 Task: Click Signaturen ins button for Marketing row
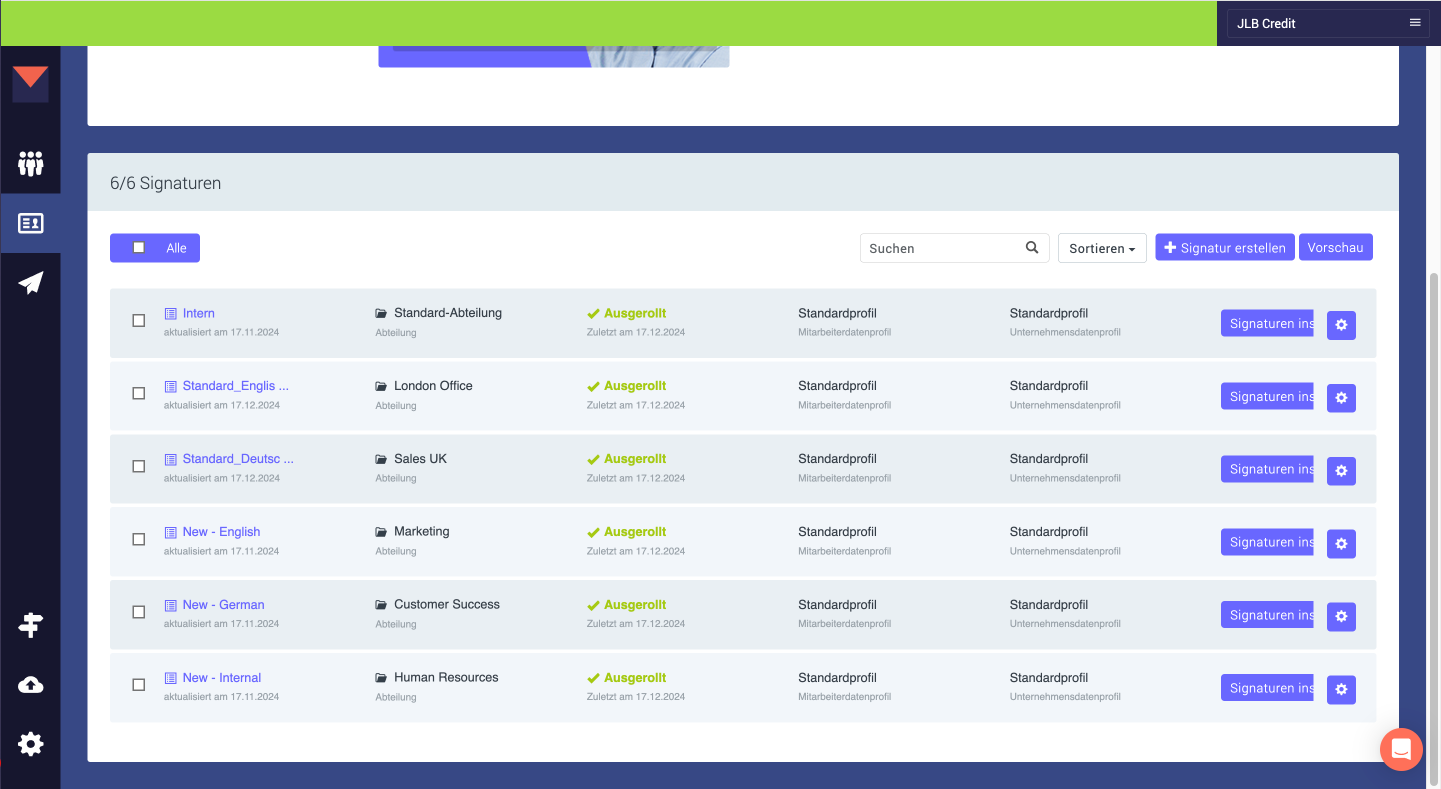(x=1267, y=542)
